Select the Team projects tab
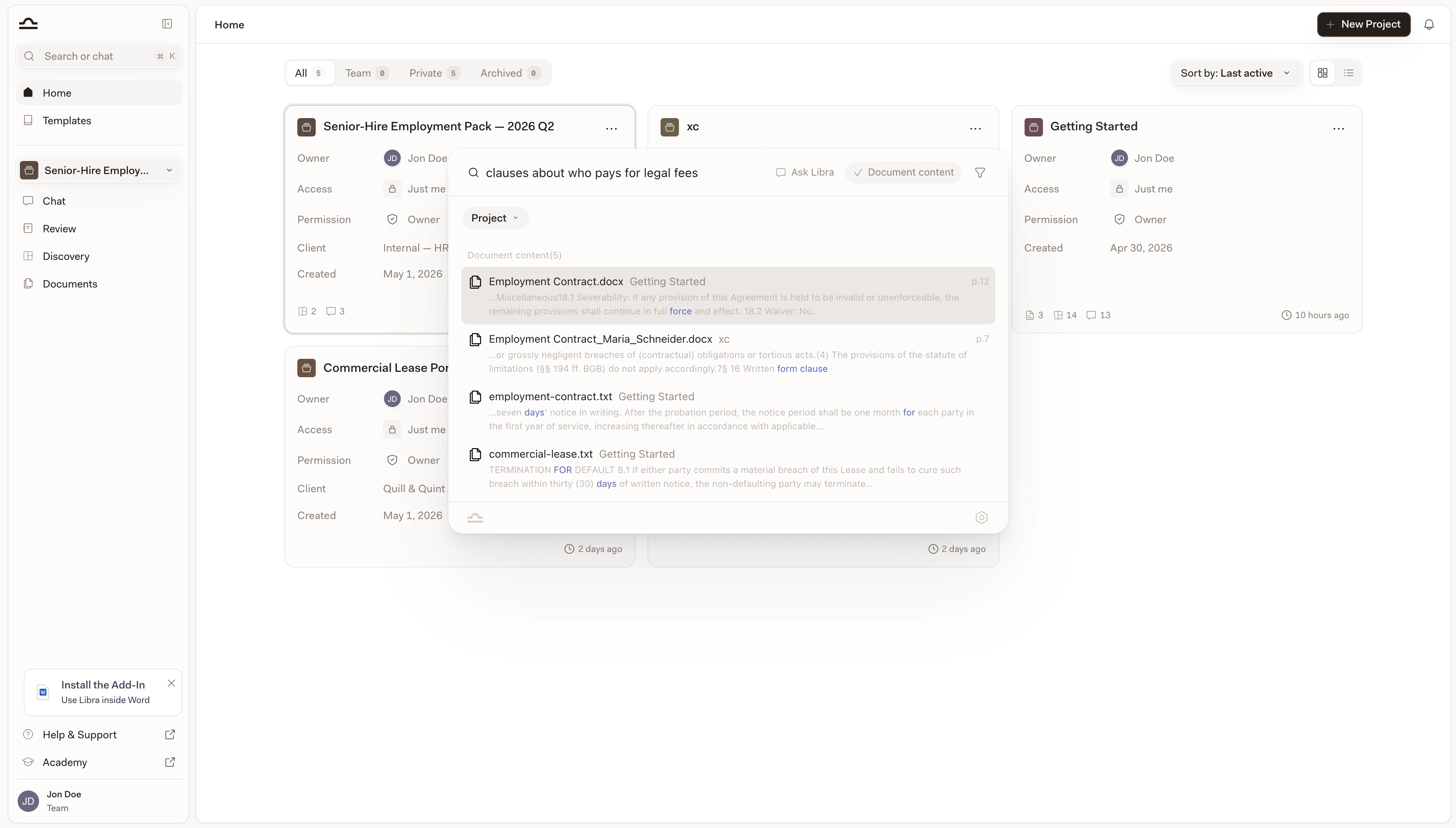 pos(367,73)
